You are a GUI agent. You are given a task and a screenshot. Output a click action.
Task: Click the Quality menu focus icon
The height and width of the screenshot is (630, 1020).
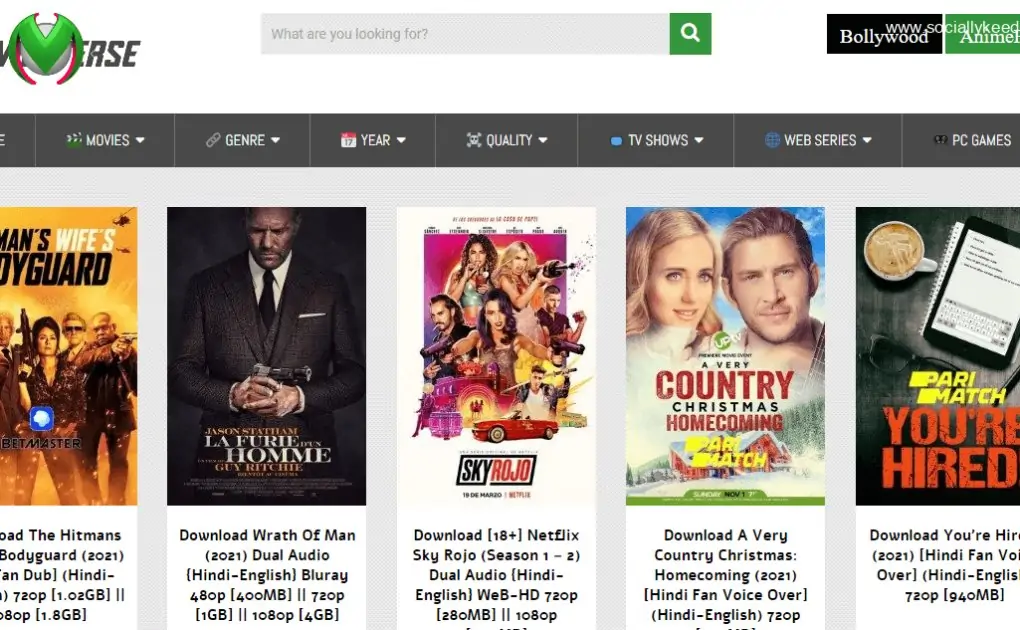(474, 140)
